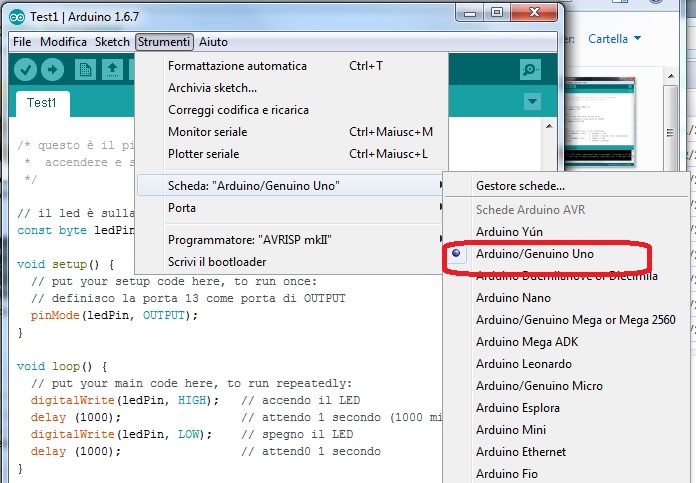The image size is (696, 483).
Task: Click the 'pinMode(ledPin, OUTPUT);' code line
Action: [x=114, y=315]
